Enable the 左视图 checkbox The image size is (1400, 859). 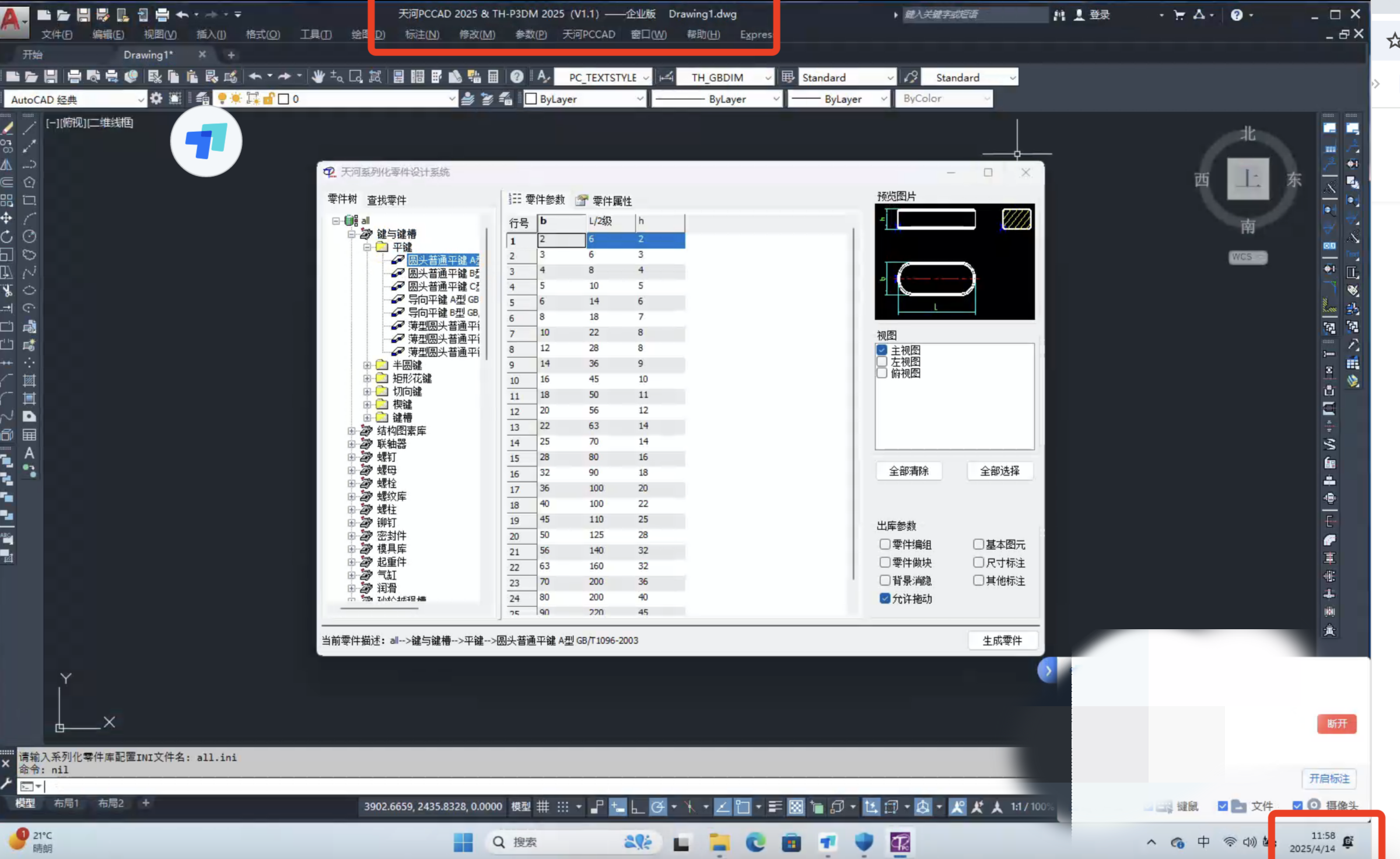(x=882, y=362)
